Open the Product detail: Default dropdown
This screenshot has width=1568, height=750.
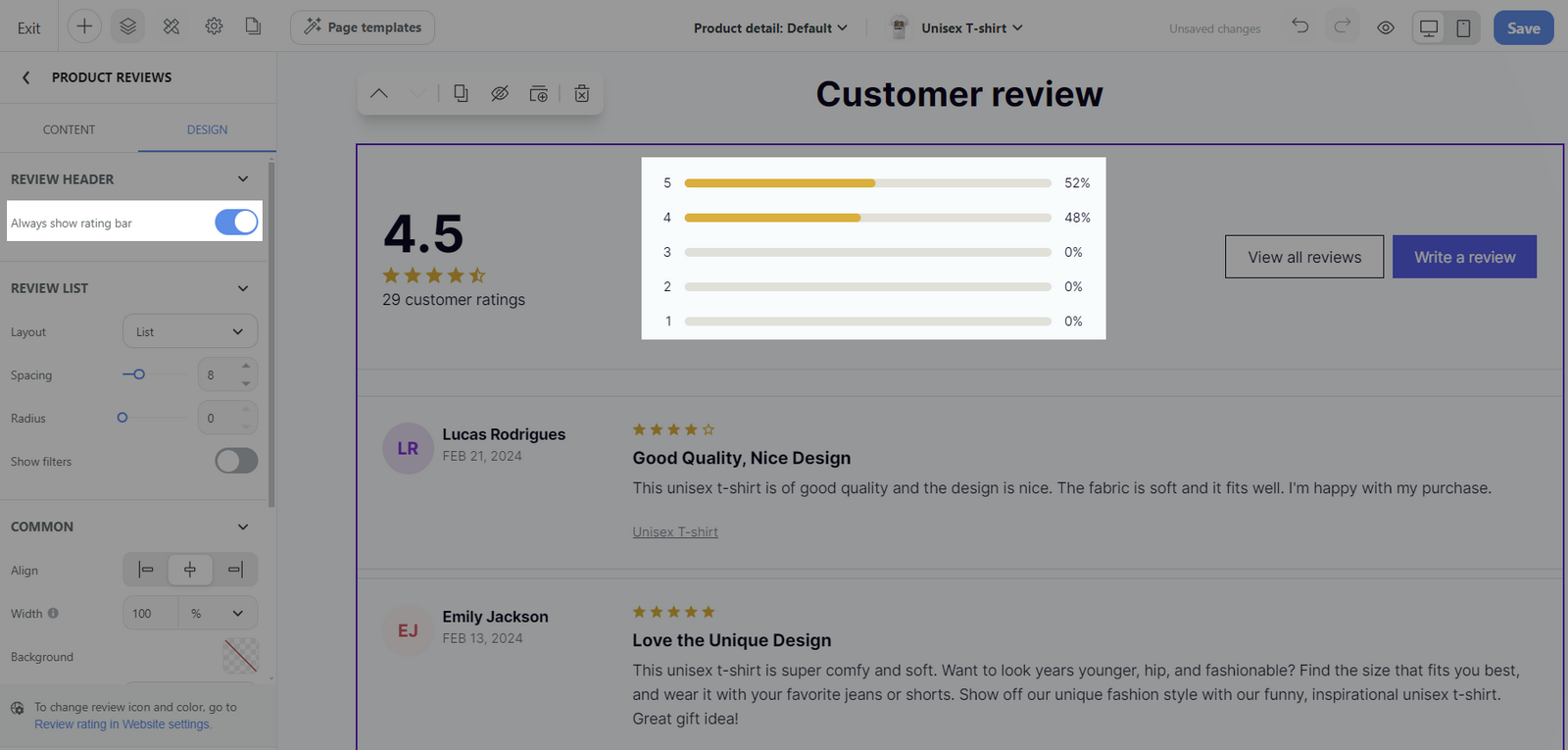point(770,27)
